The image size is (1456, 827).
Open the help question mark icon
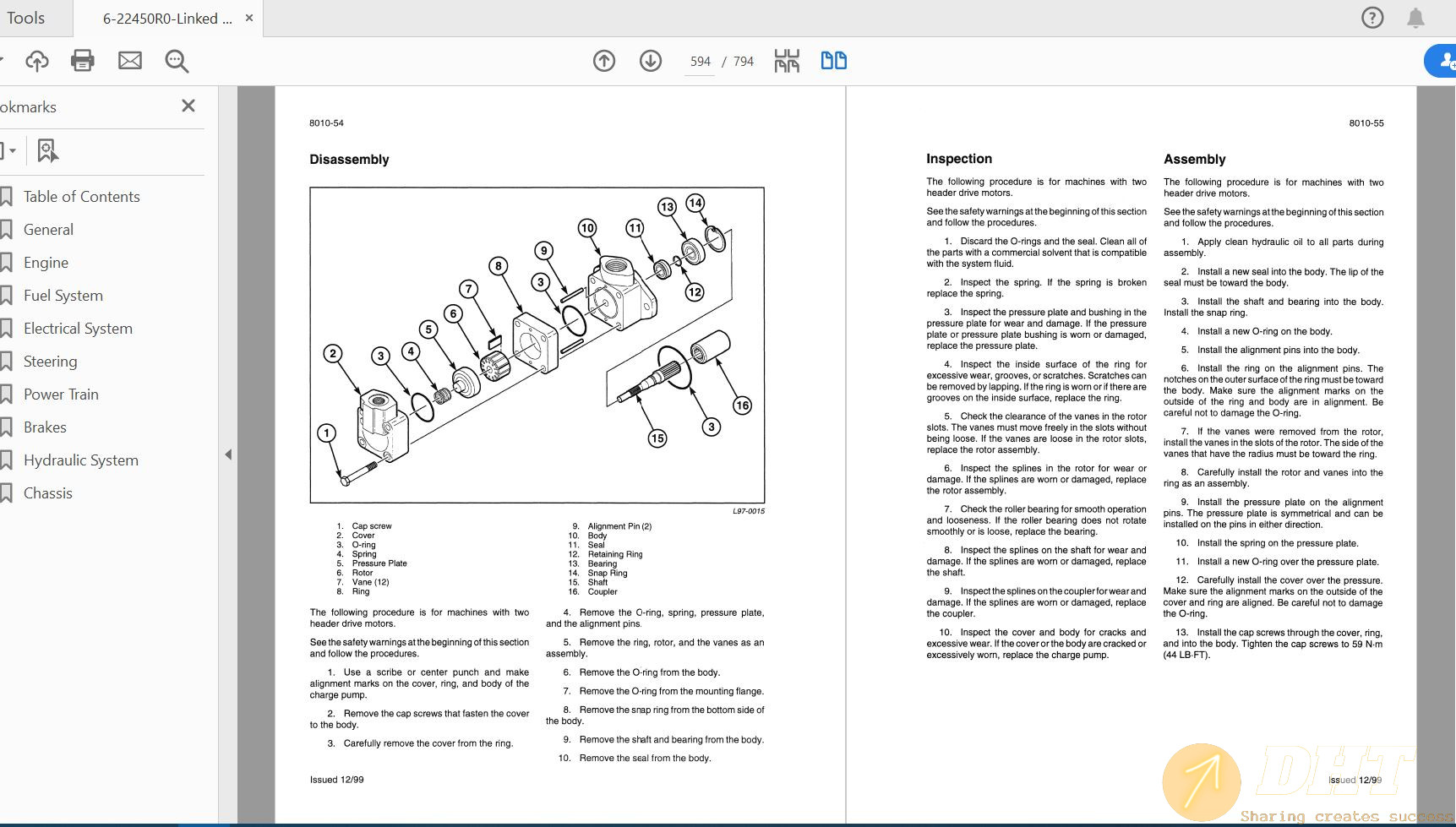[1372, 18]
